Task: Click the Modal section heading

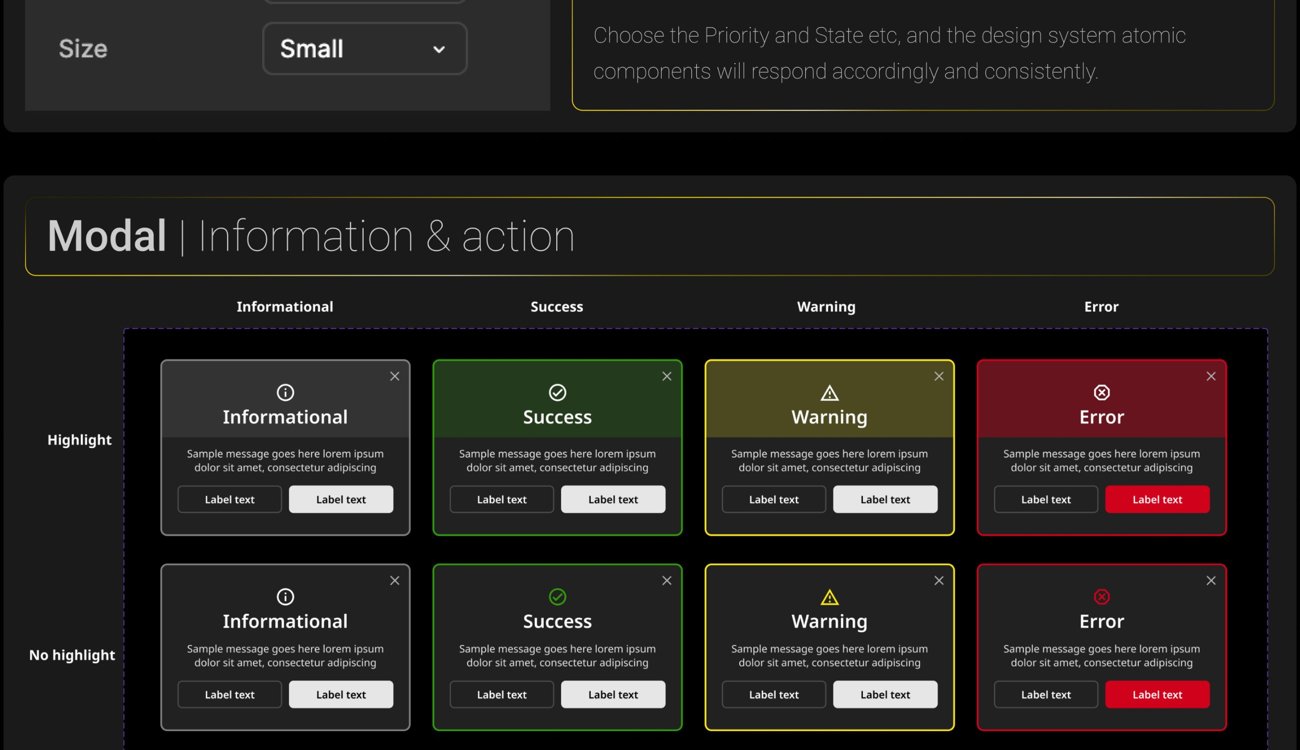Action: click(311, 237)
